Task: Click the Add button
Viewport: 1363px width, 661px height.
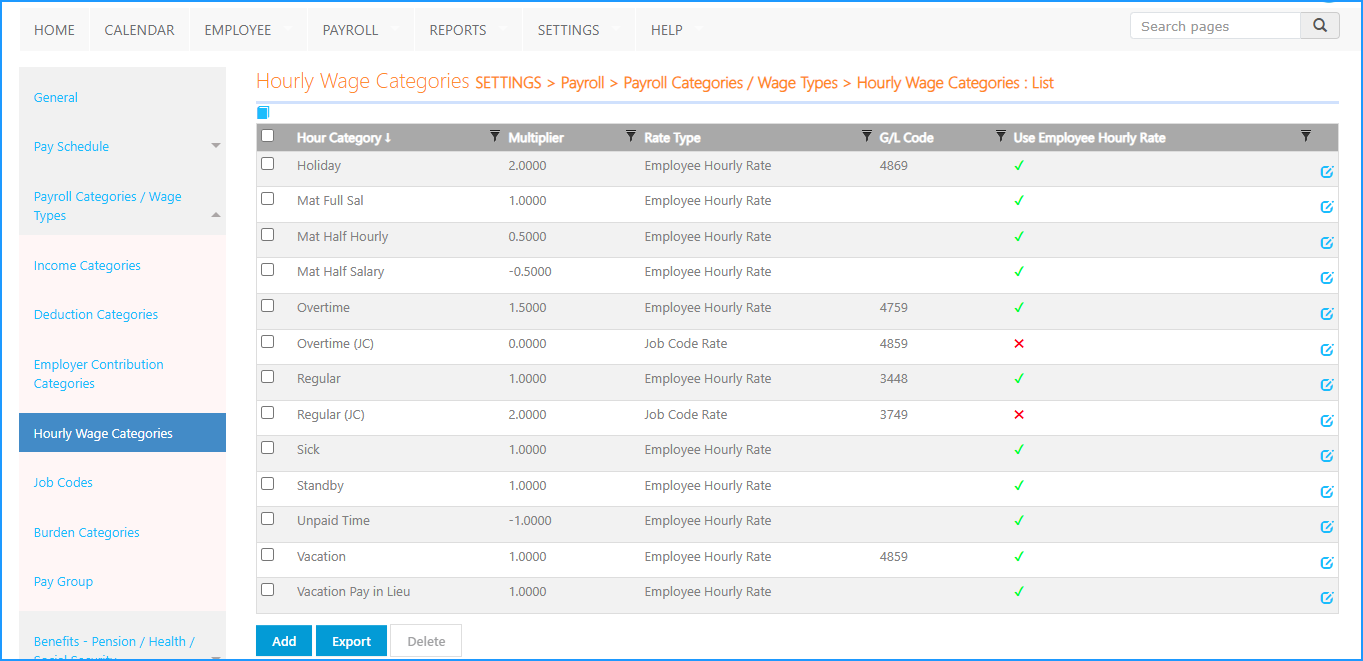Action: point(284,641)
